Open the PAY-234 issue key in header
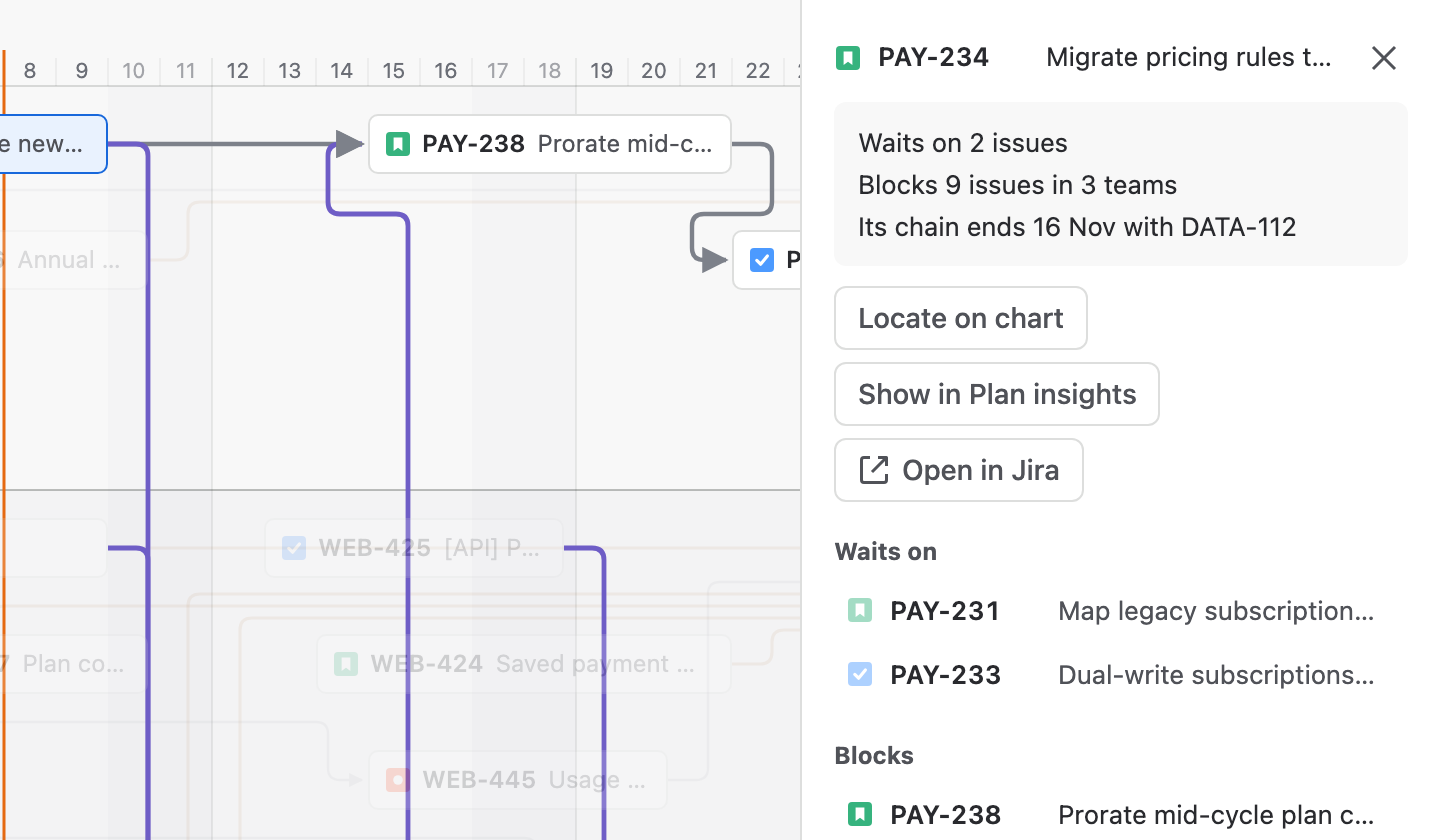Image resolution: width=1440 pixels, height=840 pixels. [x=933, y=57]
